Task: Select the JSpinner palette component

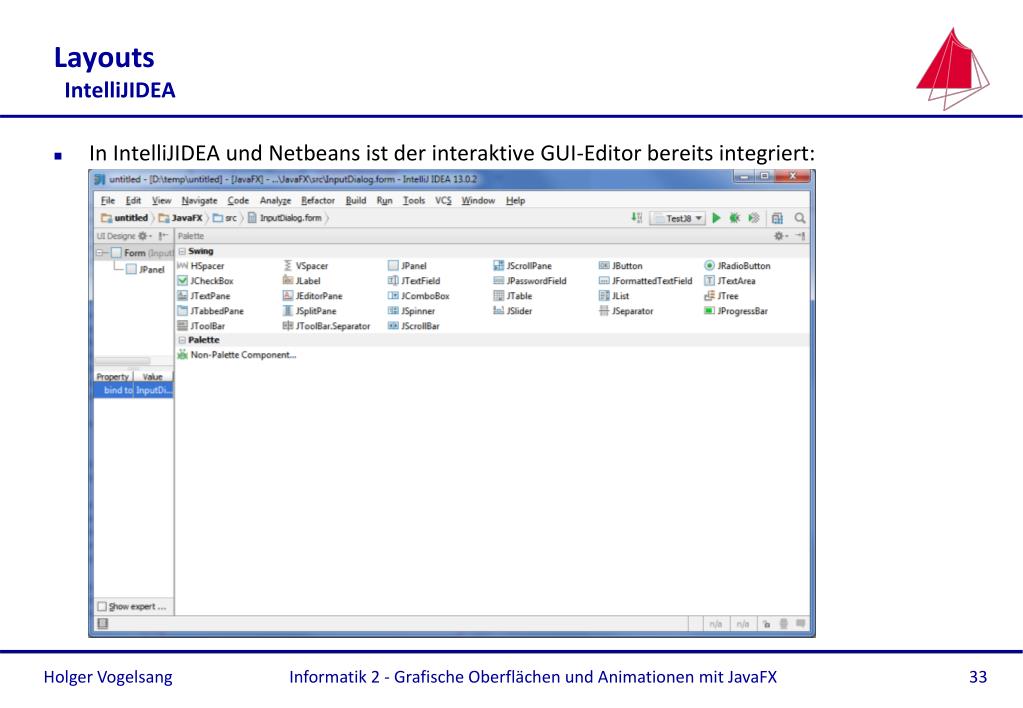Action: click(x=412, y=311)
